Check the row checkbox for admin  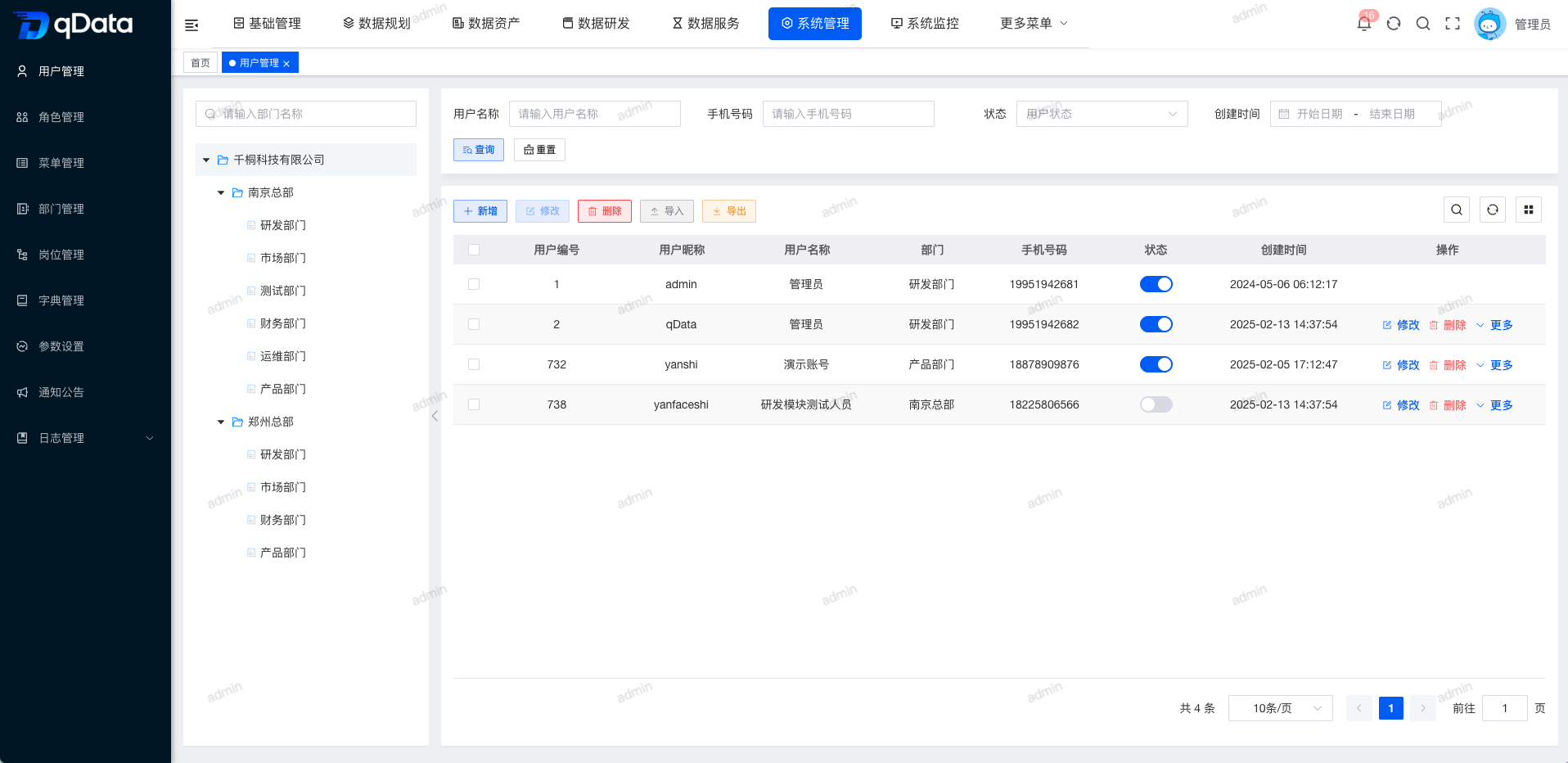(x=474, y=284)
